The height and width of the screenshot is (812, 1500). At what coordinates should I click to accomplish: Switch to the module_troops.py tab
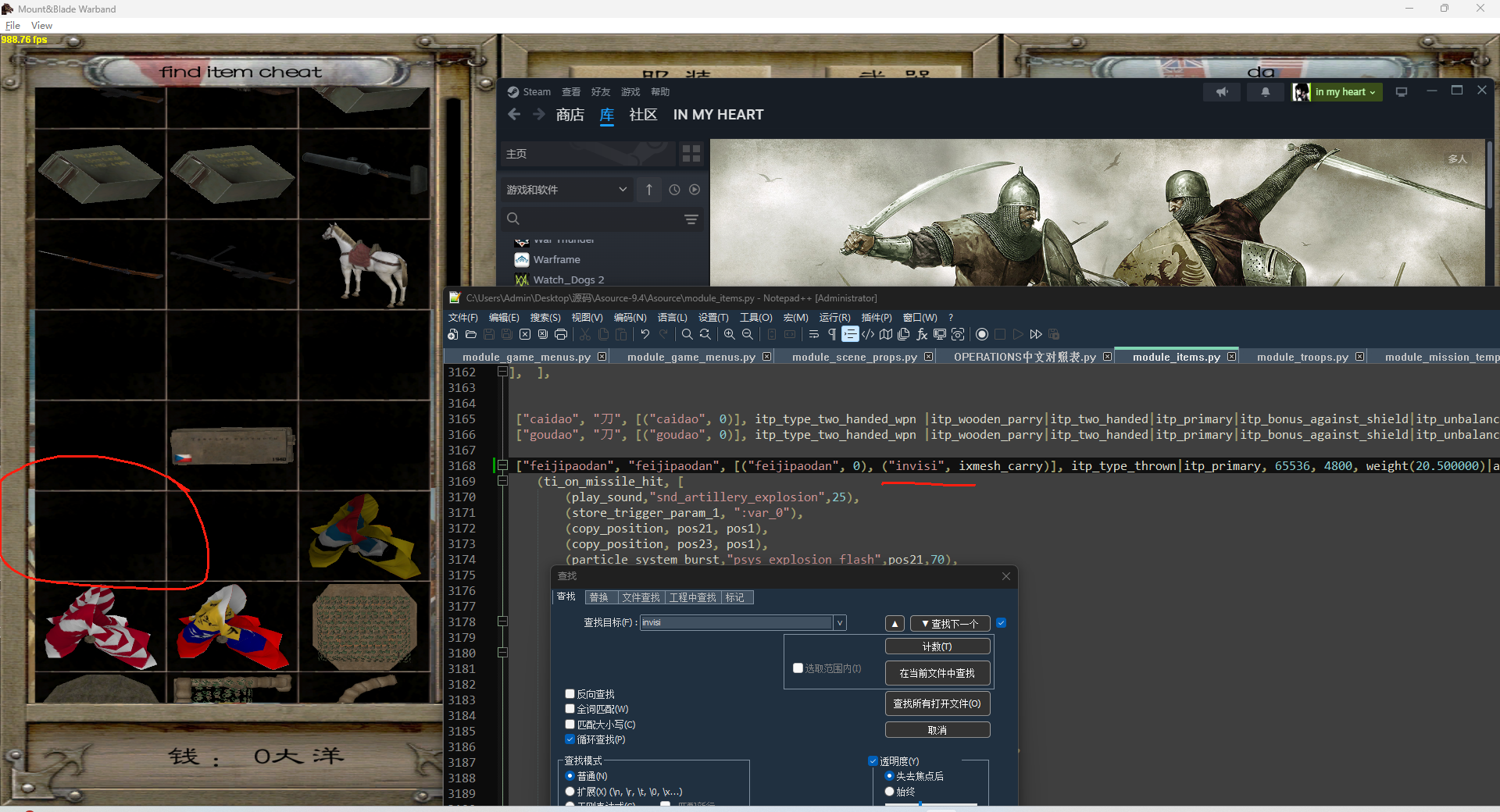(1302, 357)
